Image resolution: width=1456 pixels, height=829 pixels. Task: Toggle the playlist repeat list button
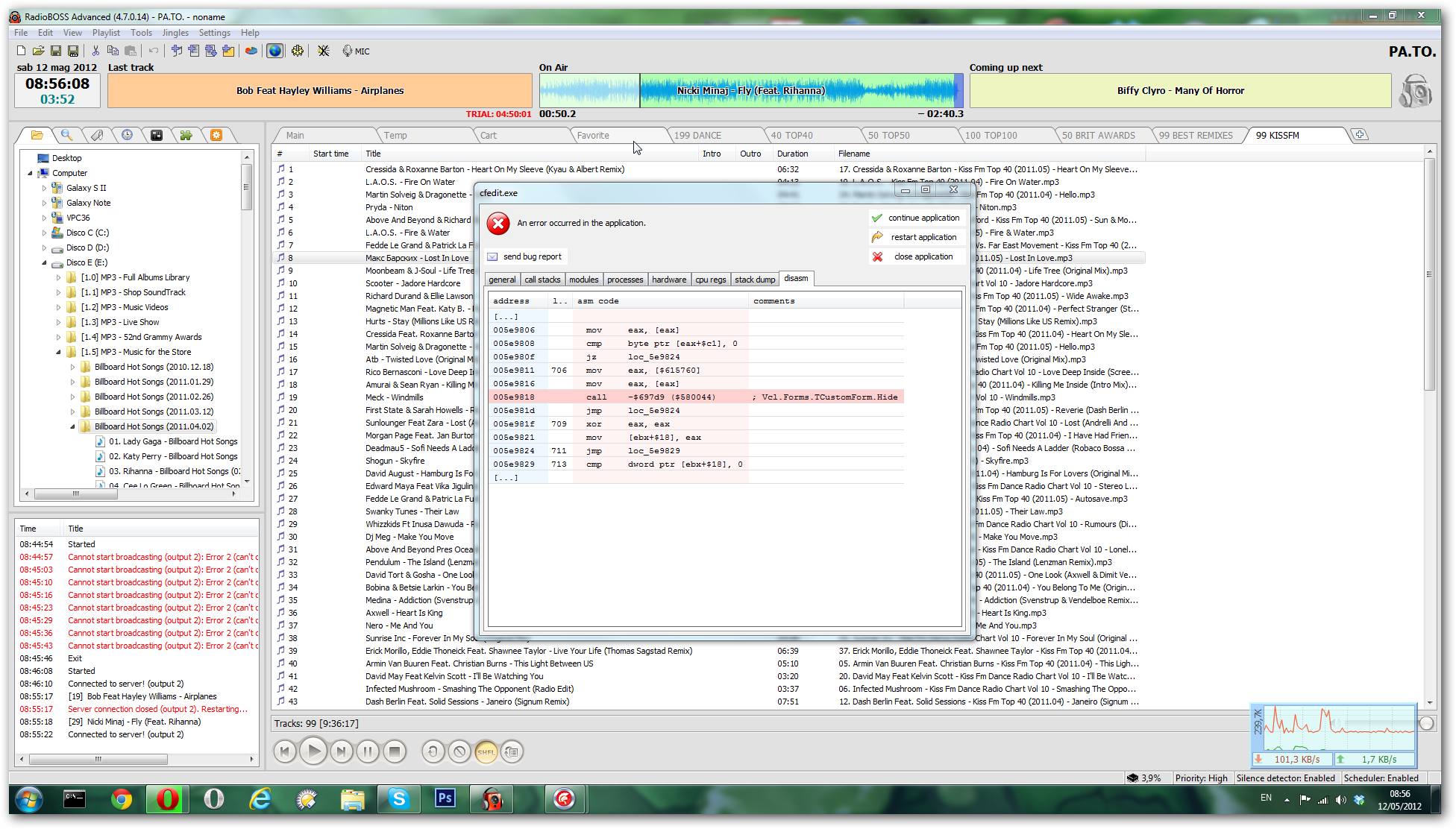512,751
